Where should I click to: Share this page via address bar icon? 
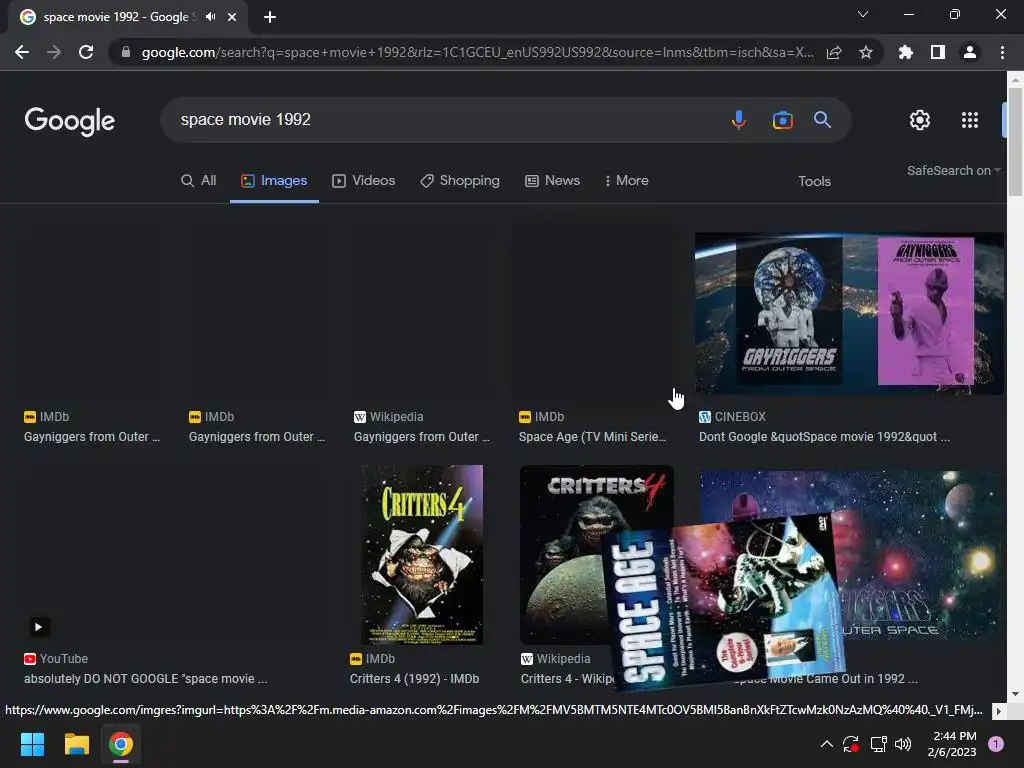coord(834,52)
